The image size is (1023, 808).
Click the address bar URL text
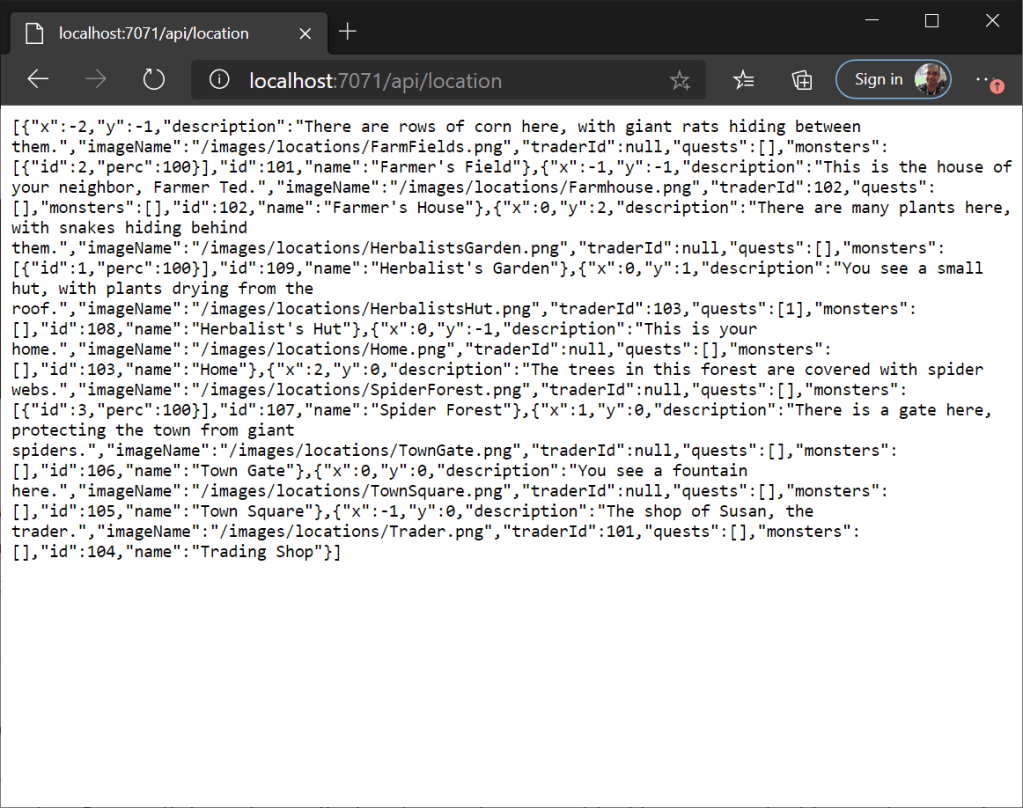pyautogui.click(x=375, y=81)
